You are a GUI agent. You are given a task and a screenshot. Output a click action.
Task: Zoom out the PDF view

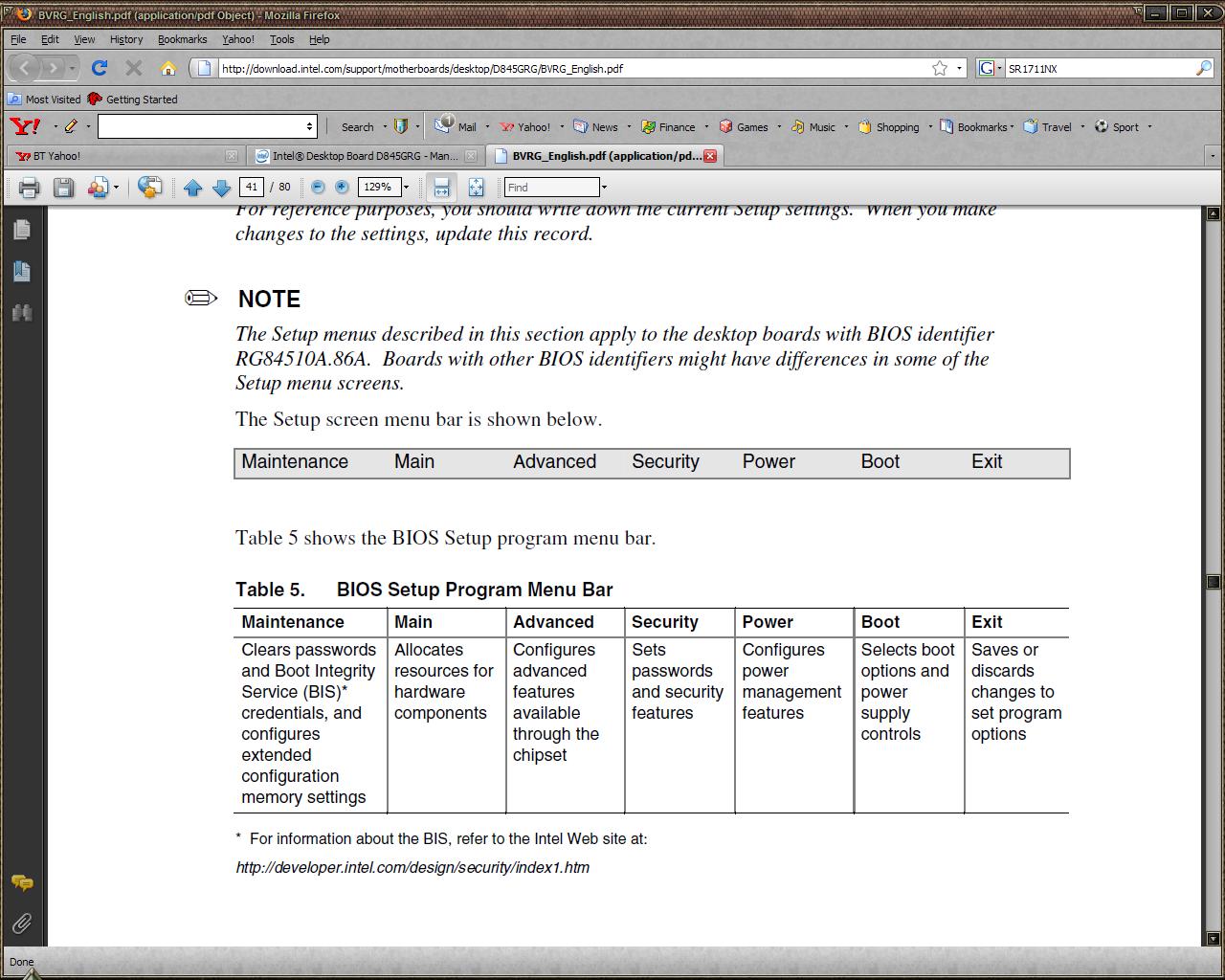click(318, 188)
